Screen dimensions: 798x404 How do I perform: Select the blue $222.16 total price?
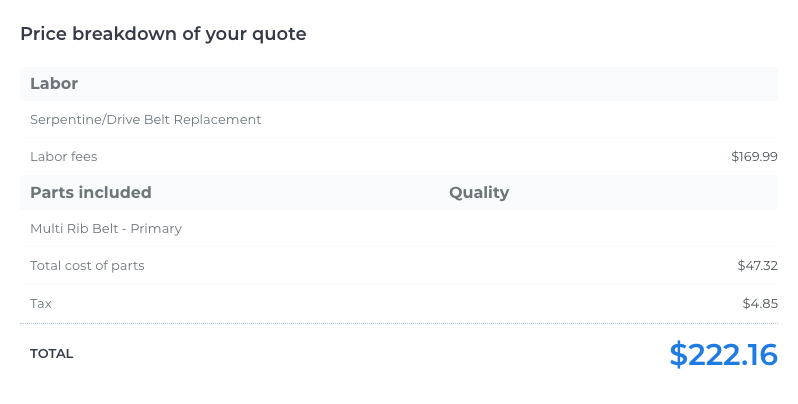[x=723, y=355]
